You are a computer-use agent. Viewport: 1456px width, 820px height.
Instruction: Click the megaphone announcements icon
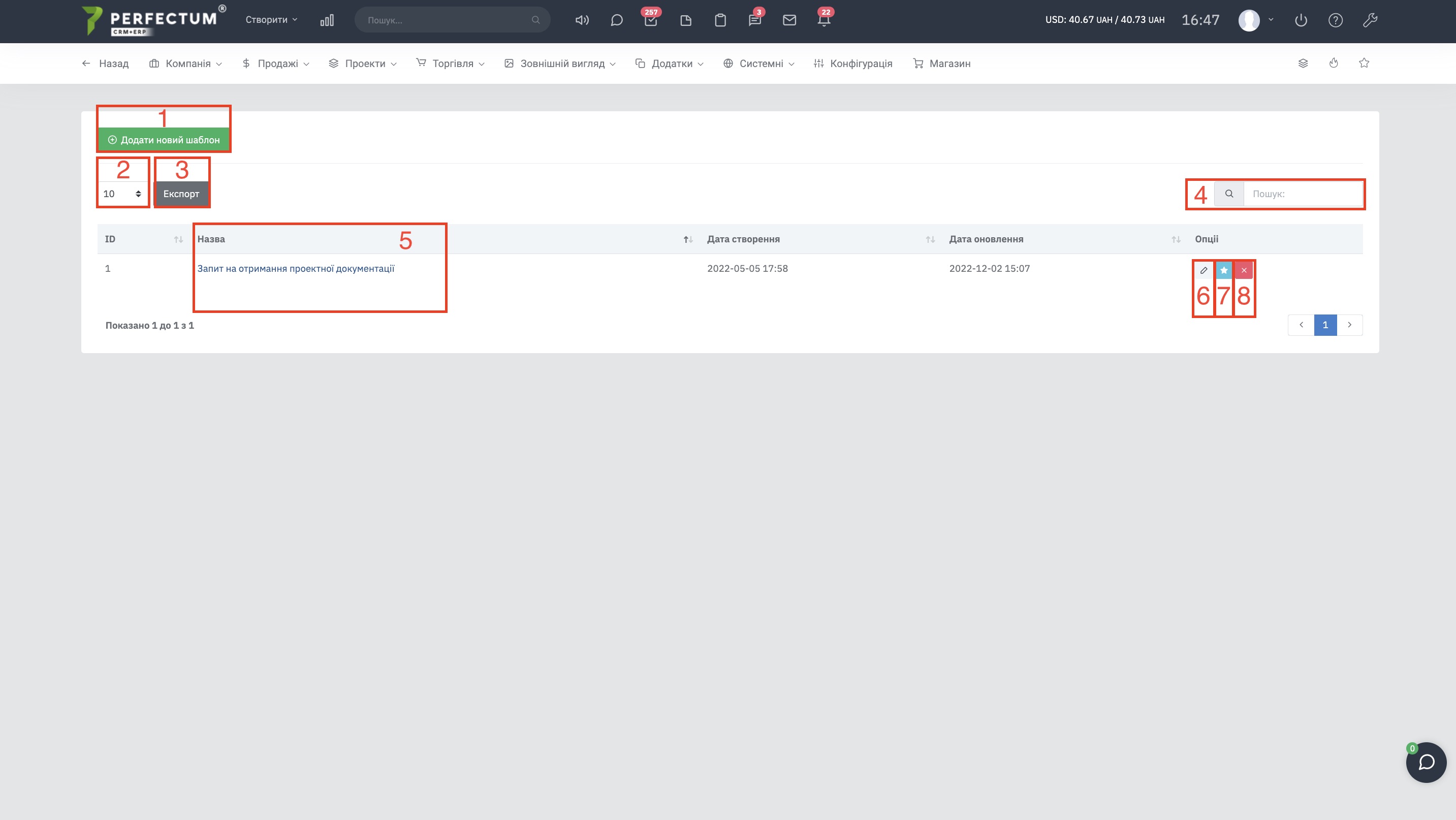582,20
